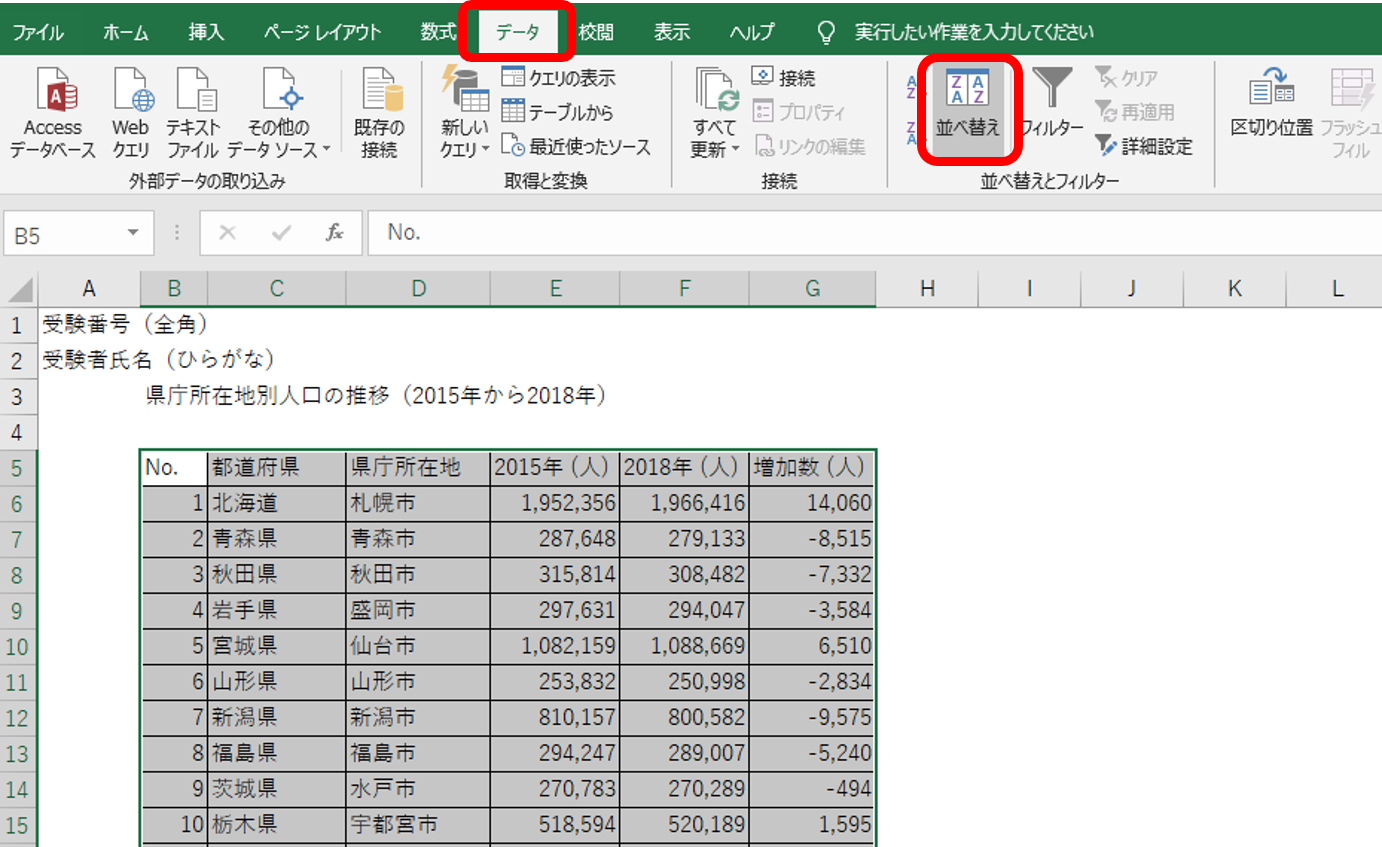The image size is (1382, 847).
Task: Click cell 1,952,356
Action: (x=554, y=503)
